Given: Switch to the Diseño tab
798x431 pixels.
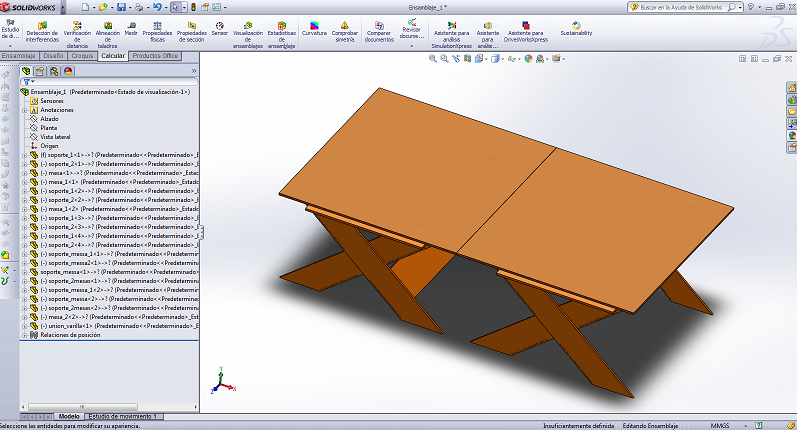Looking at the screenshot, I should [53, 56].
